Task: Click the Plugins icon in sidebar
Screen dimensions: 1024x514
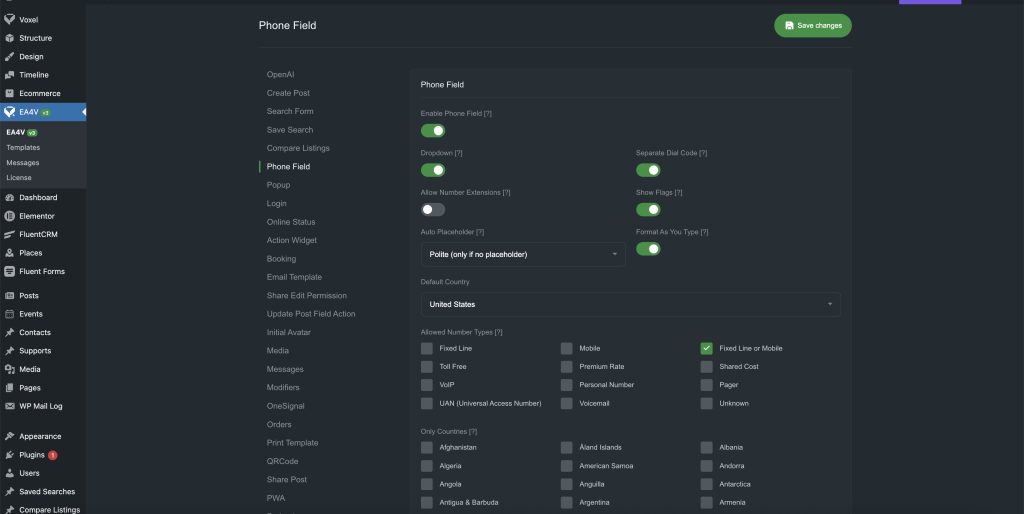Action: pos(9,455)
